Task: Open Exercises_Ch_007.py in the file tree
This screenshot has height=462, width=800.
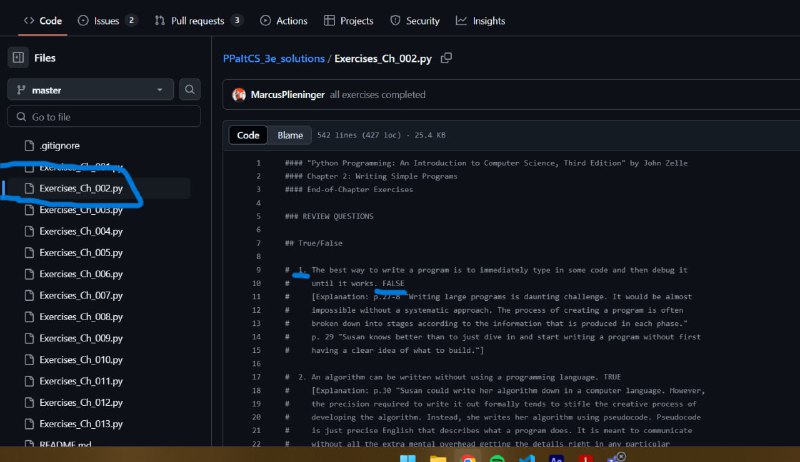Action: click(x=81, y=296)
